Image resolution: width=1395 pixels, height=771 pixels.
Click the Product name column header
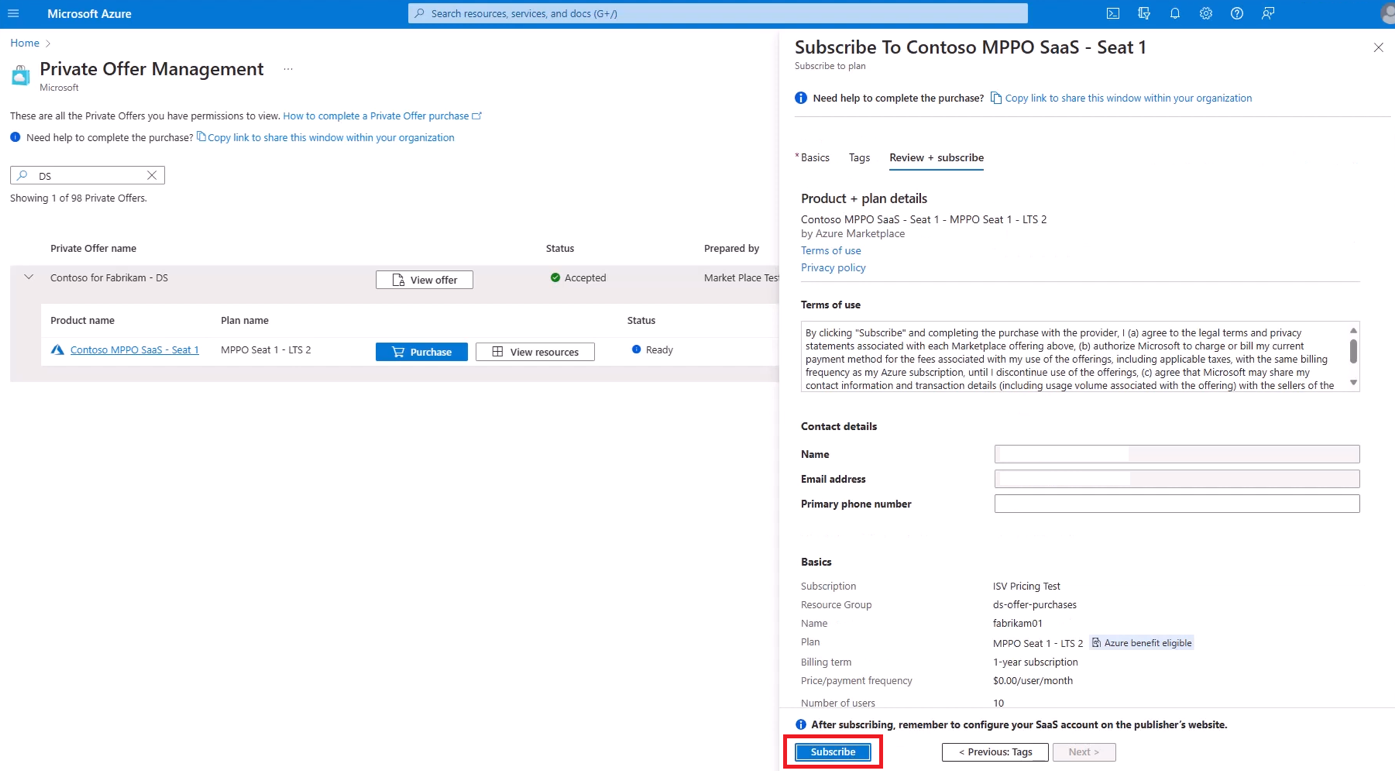pyautogui.click(x=82, y=320)
